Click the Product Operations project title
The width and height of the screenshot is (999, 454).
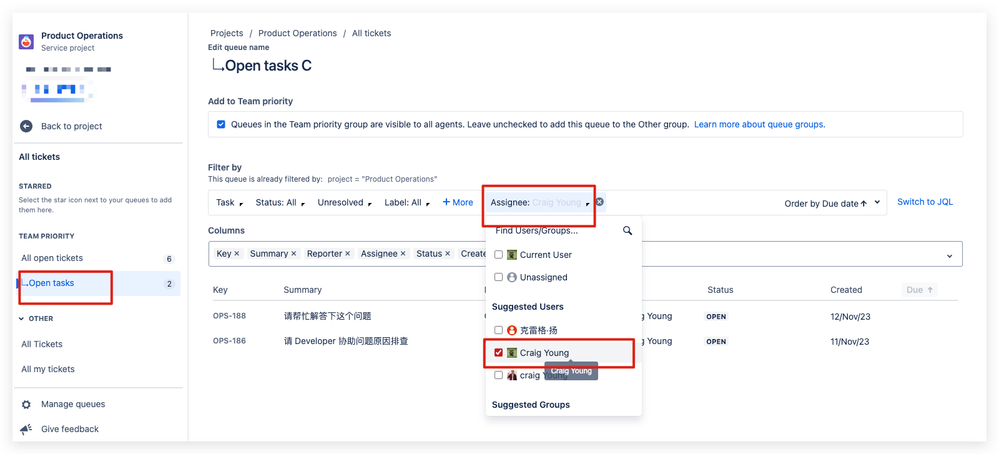82,36
